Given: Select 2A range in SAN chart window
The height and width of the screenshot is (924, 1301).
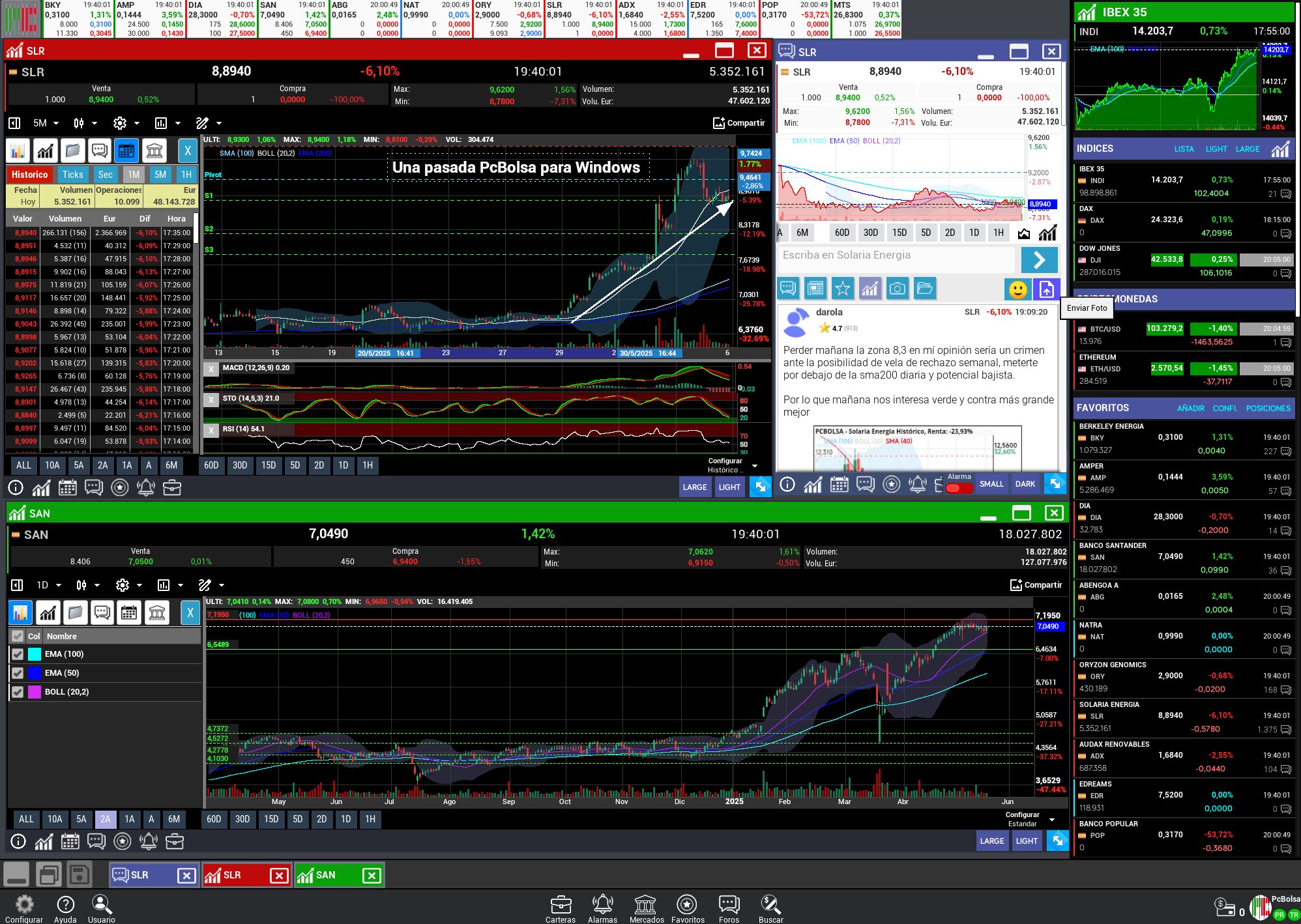Looking at the screenshot, I should (105, 819).
